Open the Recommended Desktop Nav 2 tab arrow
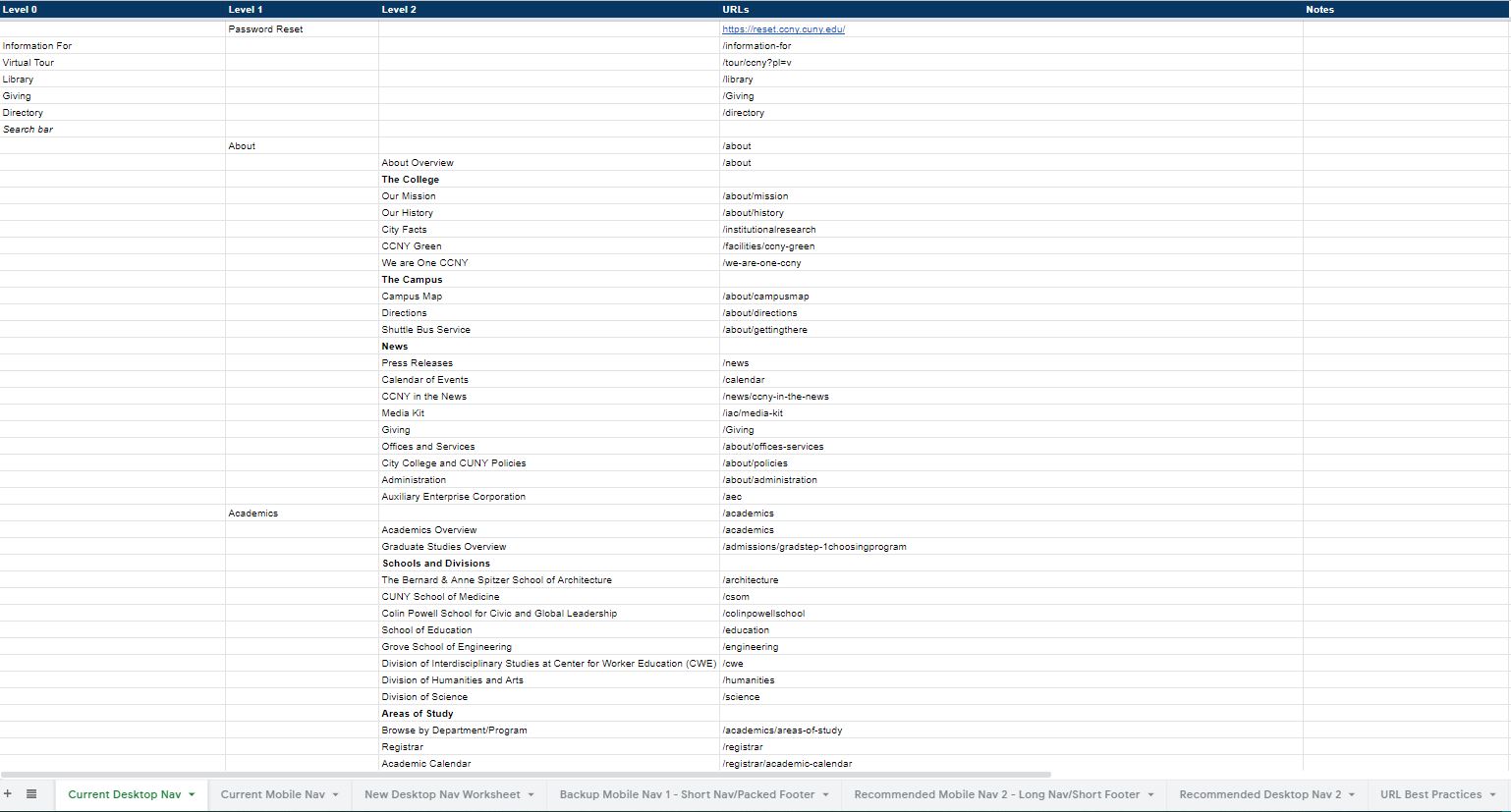The image size is (1511, 812). point(1352,795)
